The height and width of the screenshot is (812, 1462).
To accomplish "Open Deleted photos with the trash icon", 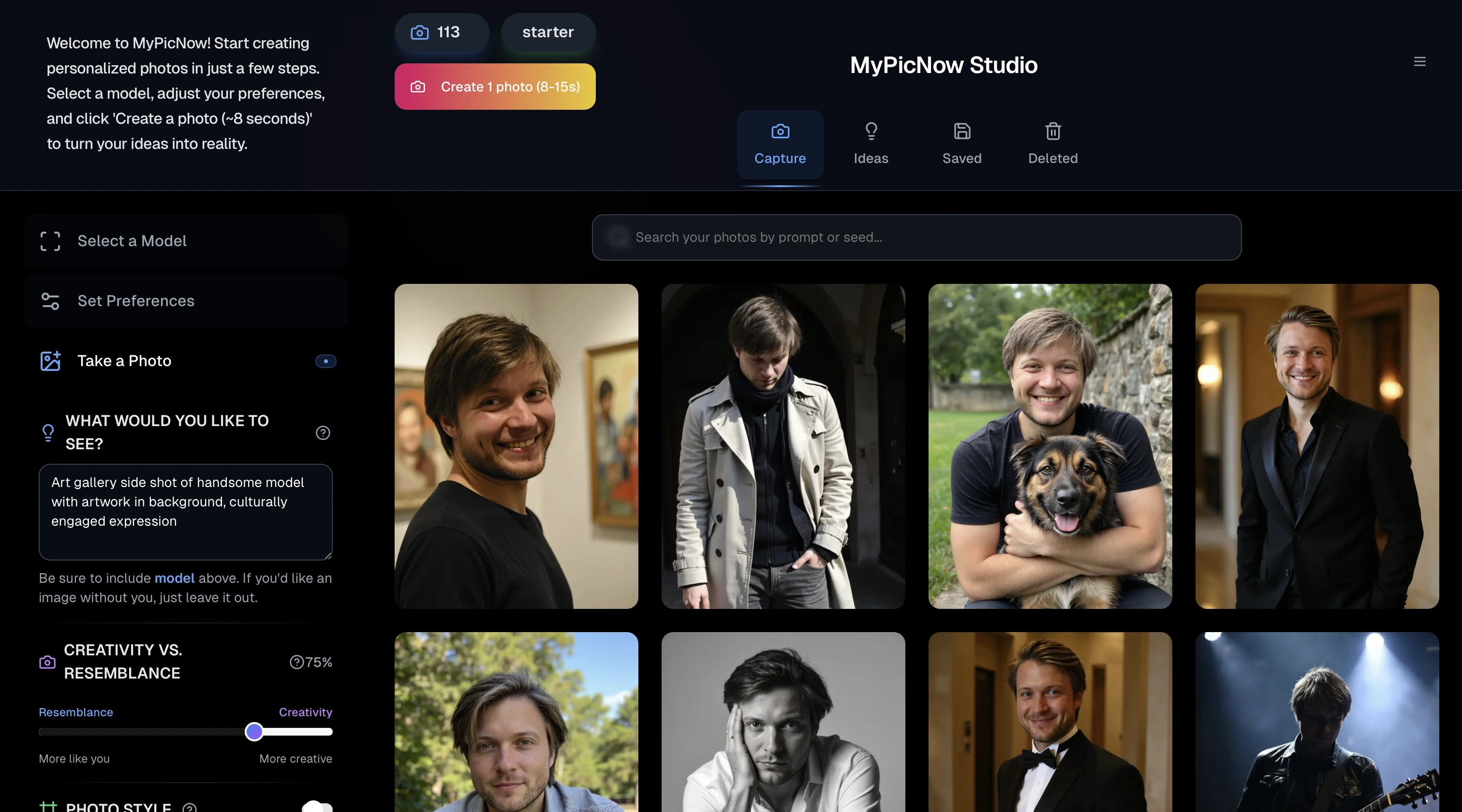I will pyautogui.click(x=1052, y=131).
